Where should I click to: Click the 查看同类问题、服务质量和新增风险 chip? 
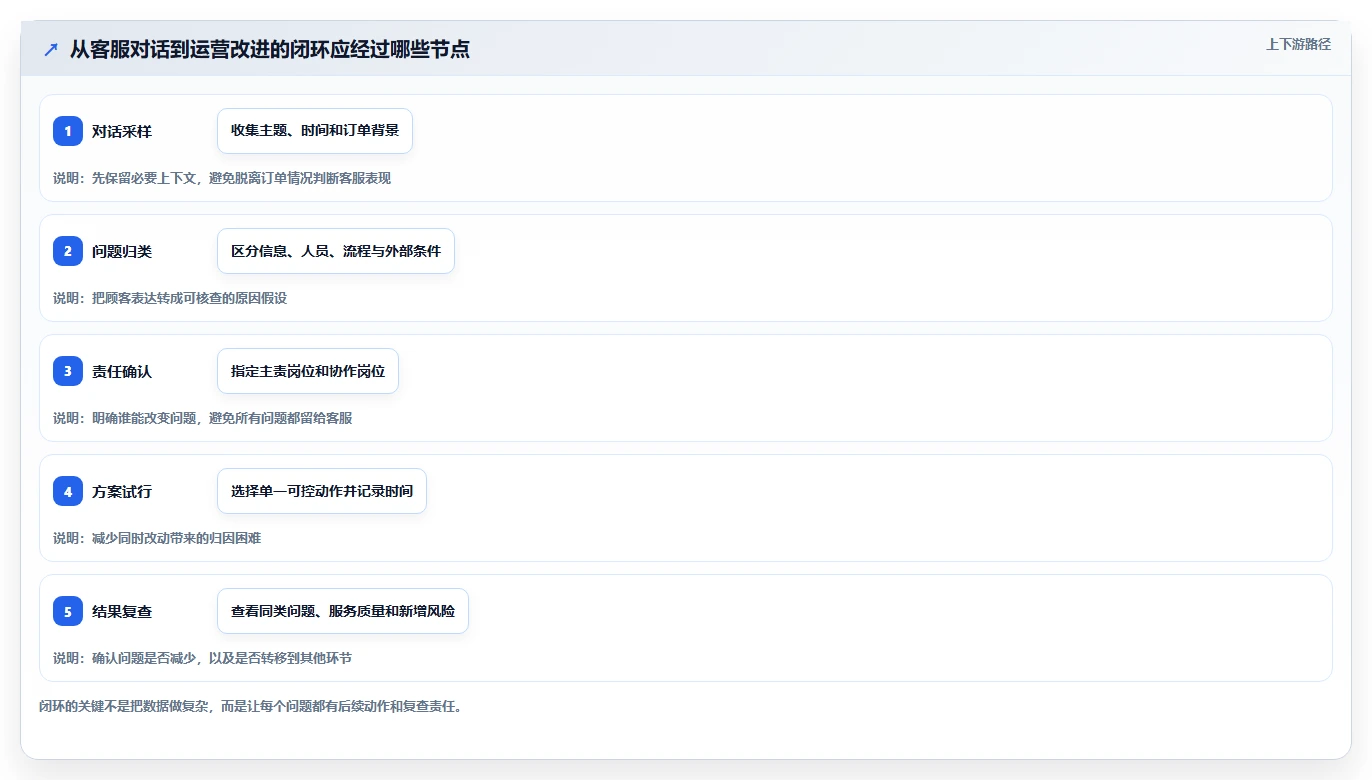click(343, 611)
